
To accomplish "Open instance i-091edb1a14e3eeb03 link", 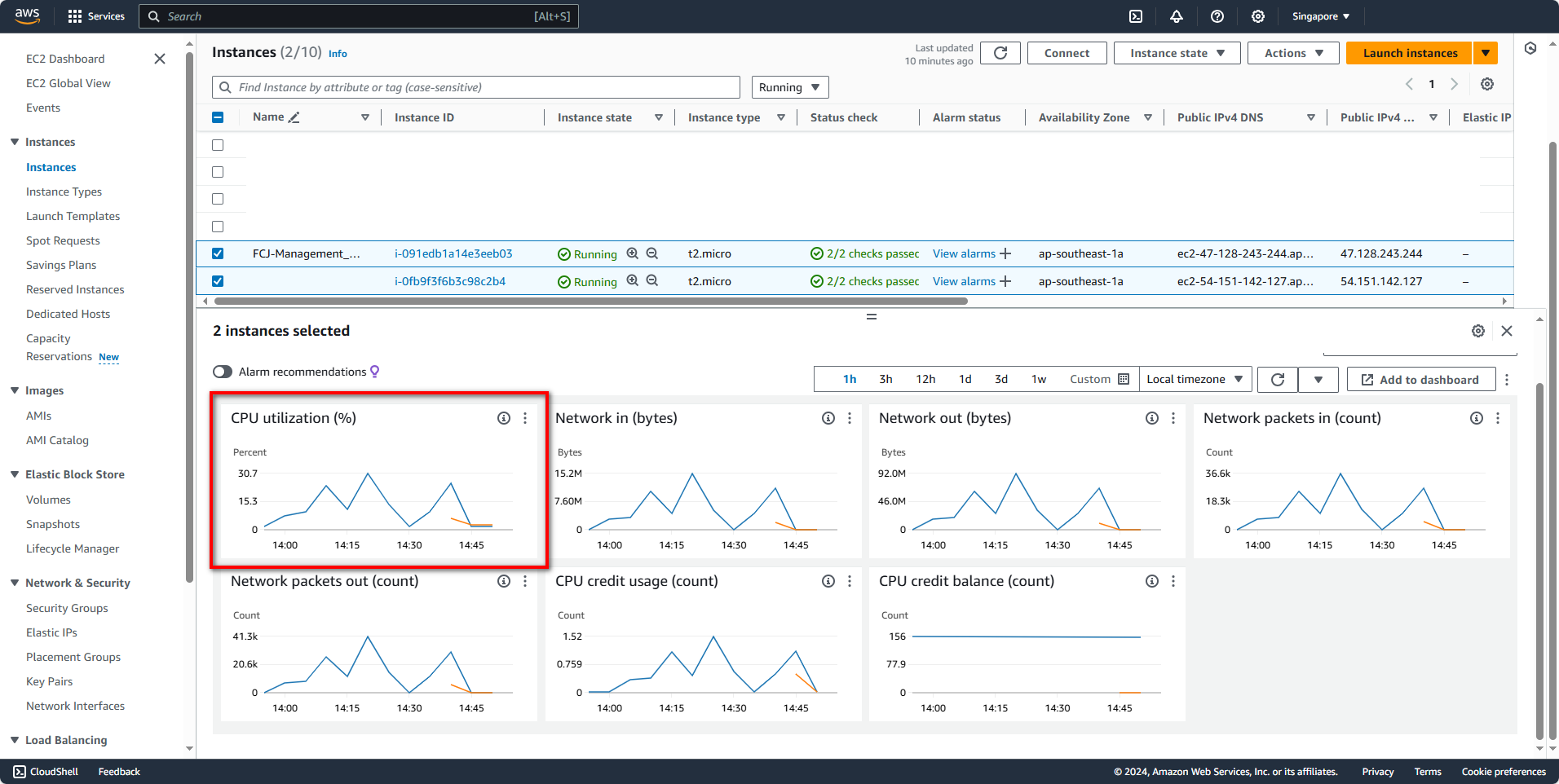I will click(453, 253).
